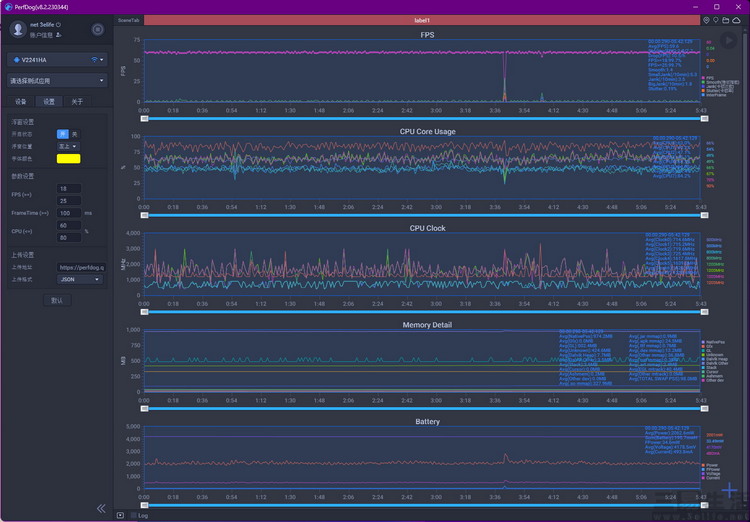Click the FrameTime field showing 100
Image resolution: width=750 pixels, height=522 pixels.
point(69,213)
